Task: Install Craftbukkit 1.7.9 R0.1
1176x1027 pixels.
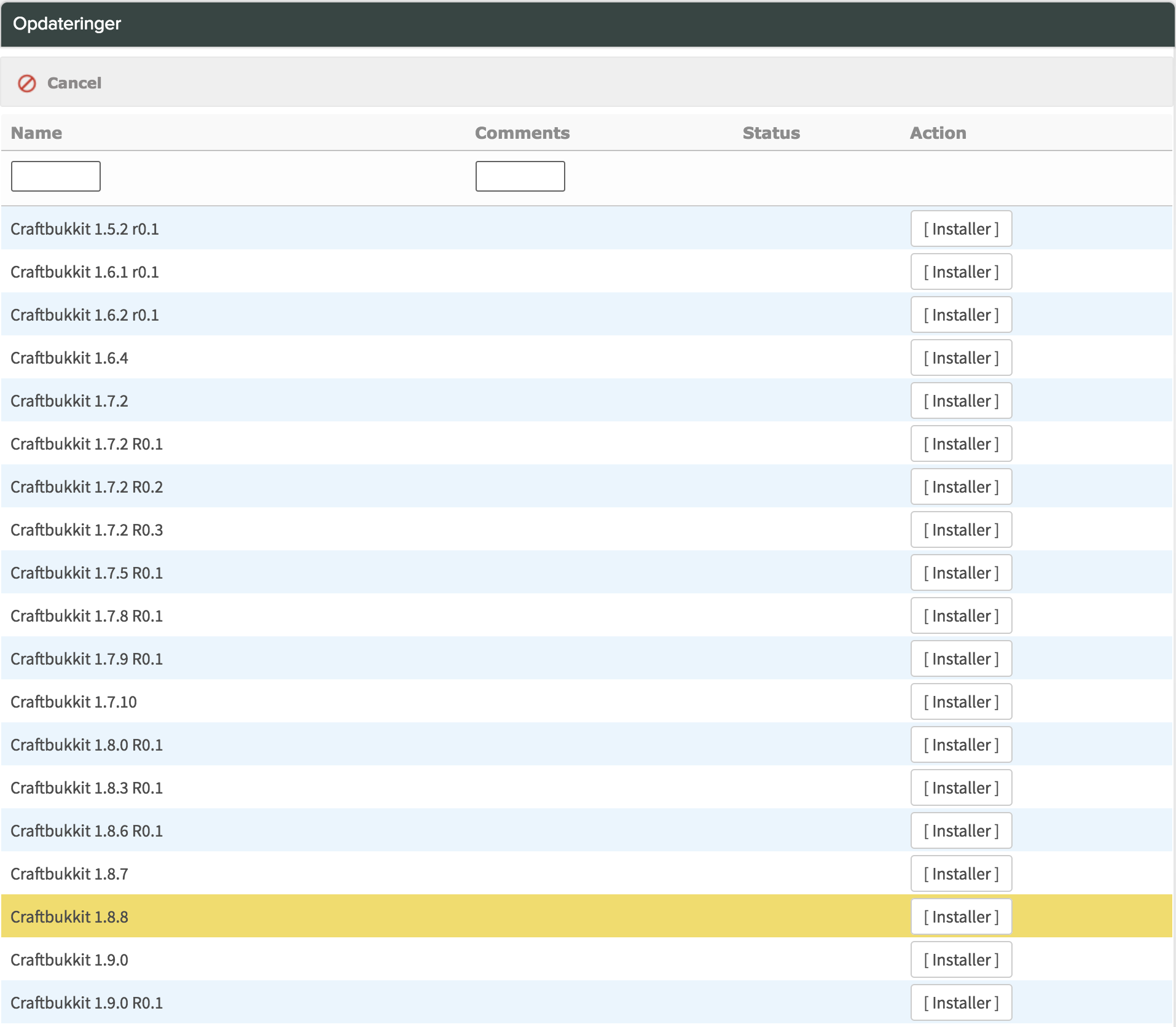Action: click(x=962, y=658)
